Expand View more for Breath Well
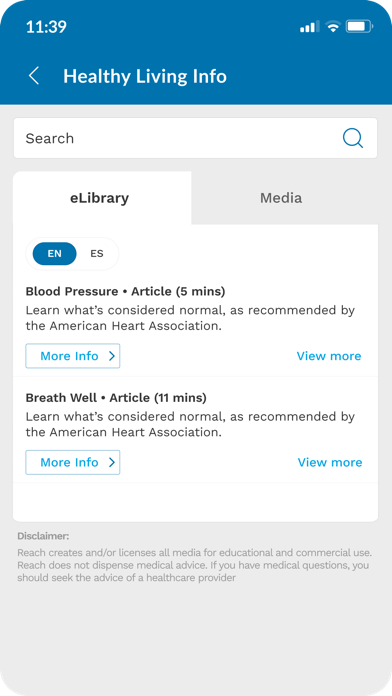The width and height of the screenshot is (392, 696). tap(330, 463)
